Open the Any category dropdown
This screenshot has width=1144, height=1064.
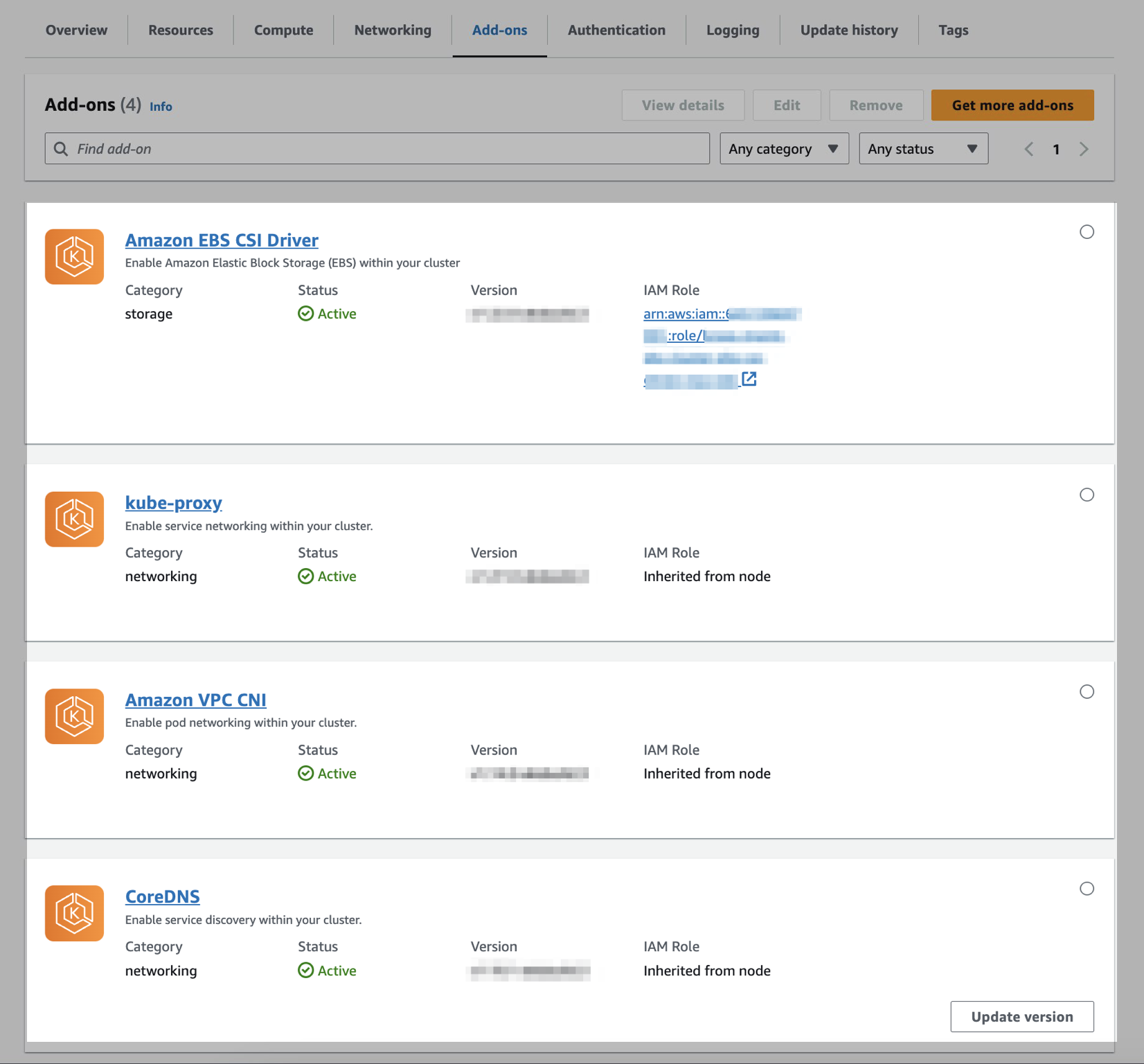[784, 149]
